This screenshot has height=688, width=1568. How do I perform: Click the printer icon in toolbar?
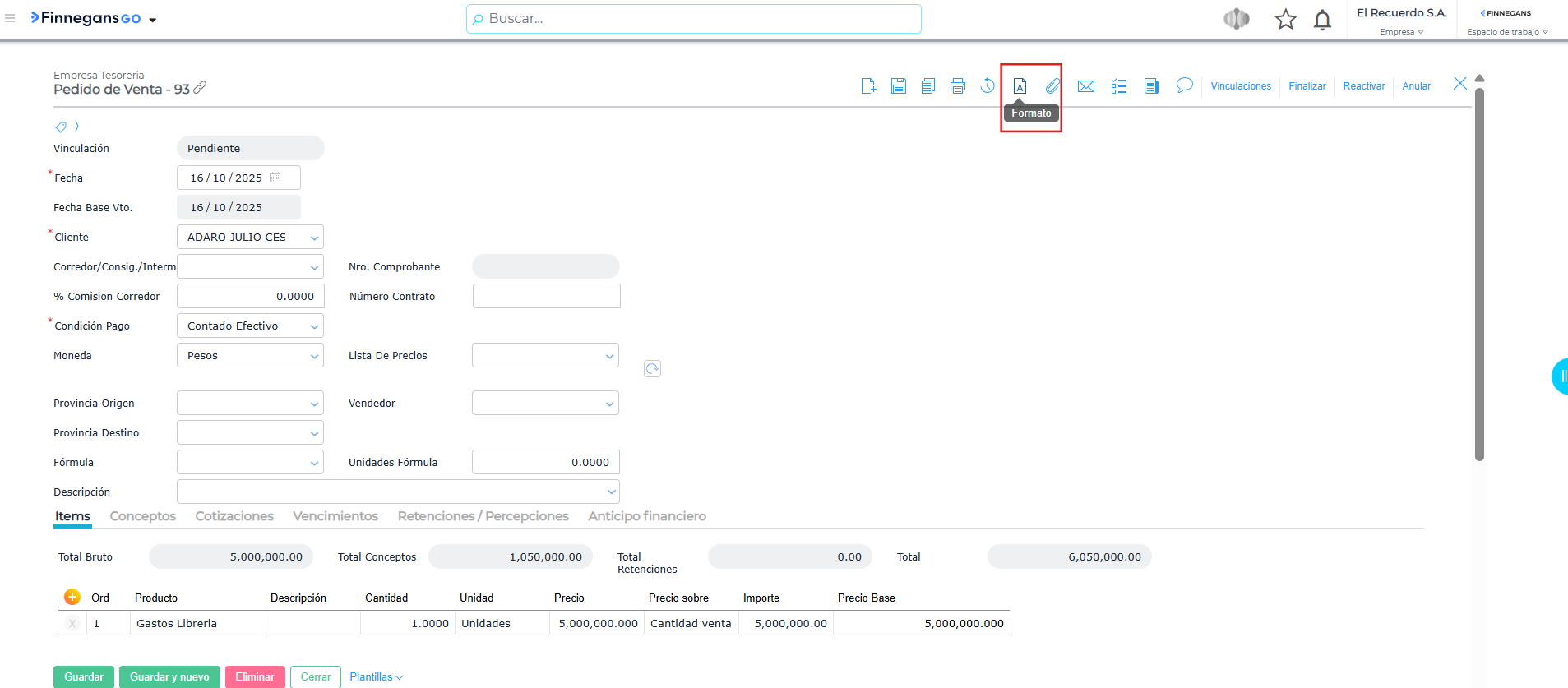[957, 86]
